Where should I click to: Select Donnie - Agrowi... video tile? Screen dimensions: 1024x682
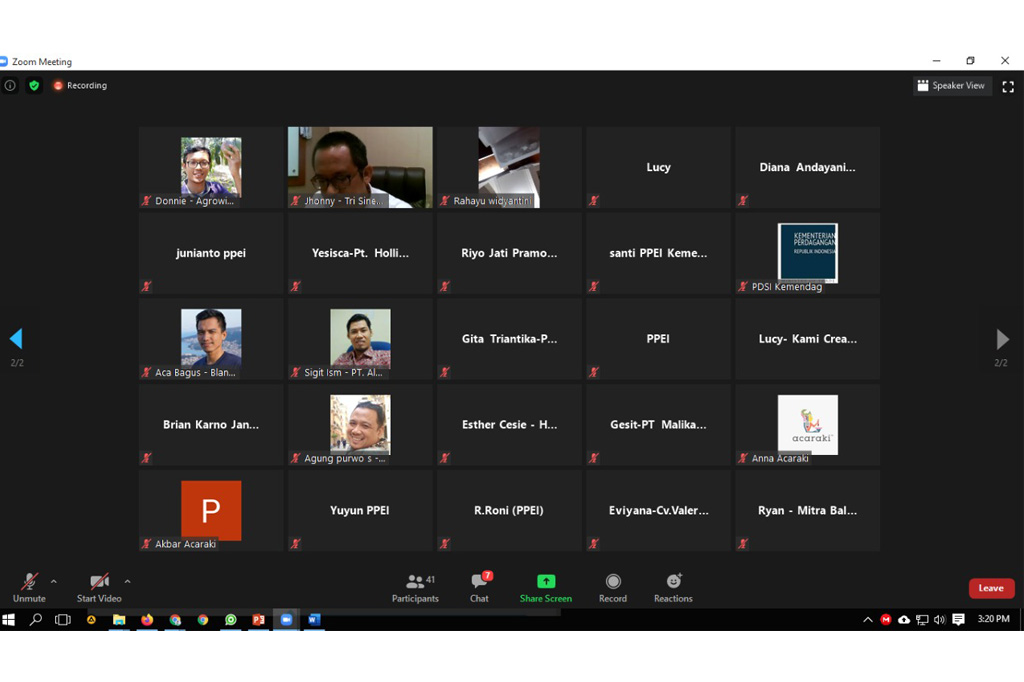coord(211,167)
